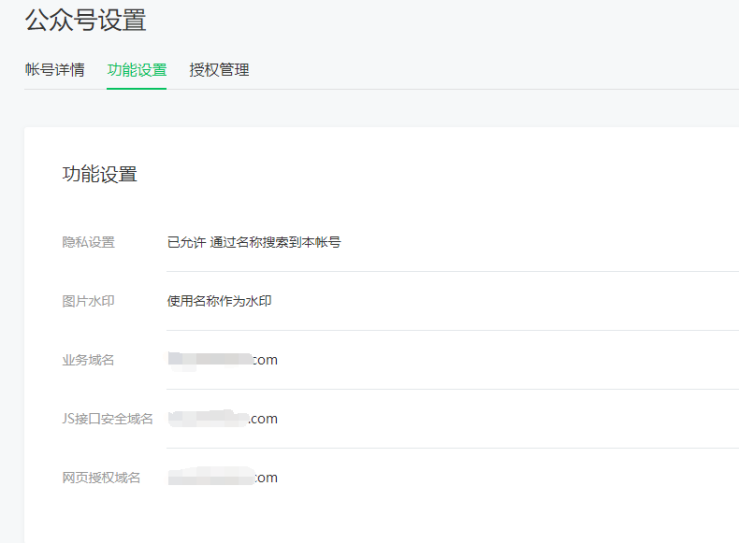
Task: Click the 通过名称搜索到本帐号 description
Action: pos(275,242)
